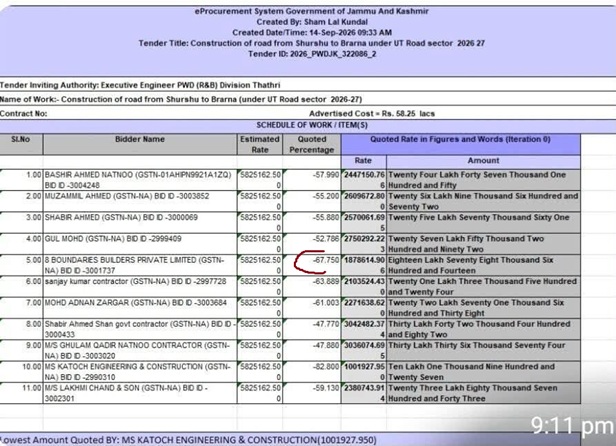This screenshot has width=616, height=446.
Task: Click quoted percentage -63.889
Action: point(312,286)
